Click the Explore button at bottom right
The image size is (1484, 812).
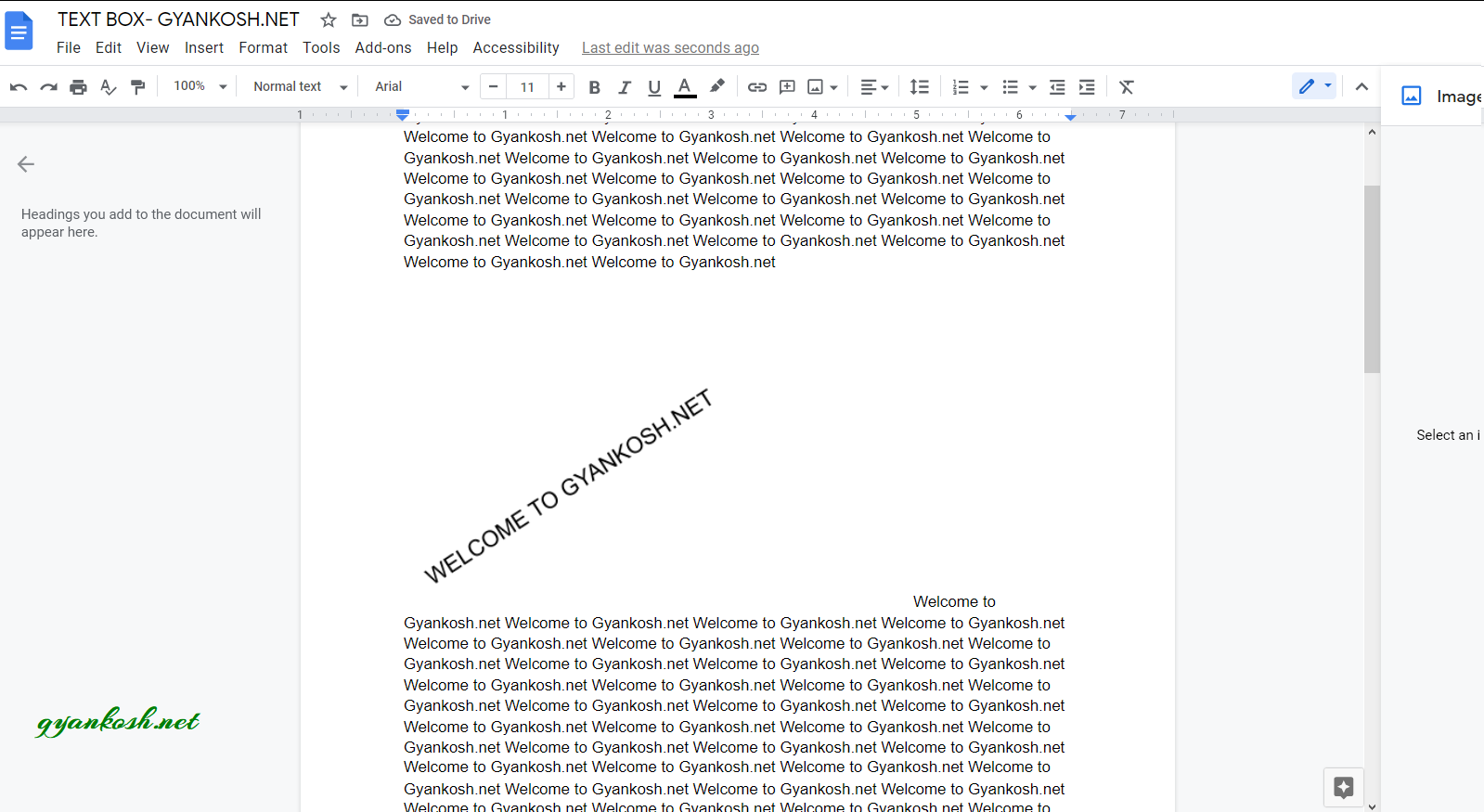(x=1343, y=788)
